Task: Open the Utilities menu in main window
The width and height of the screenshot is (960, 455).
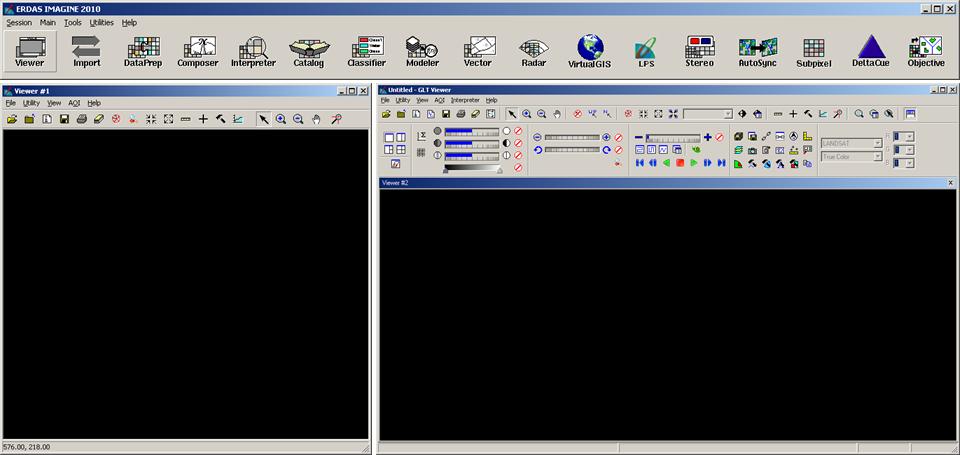Action: (102, 23)
